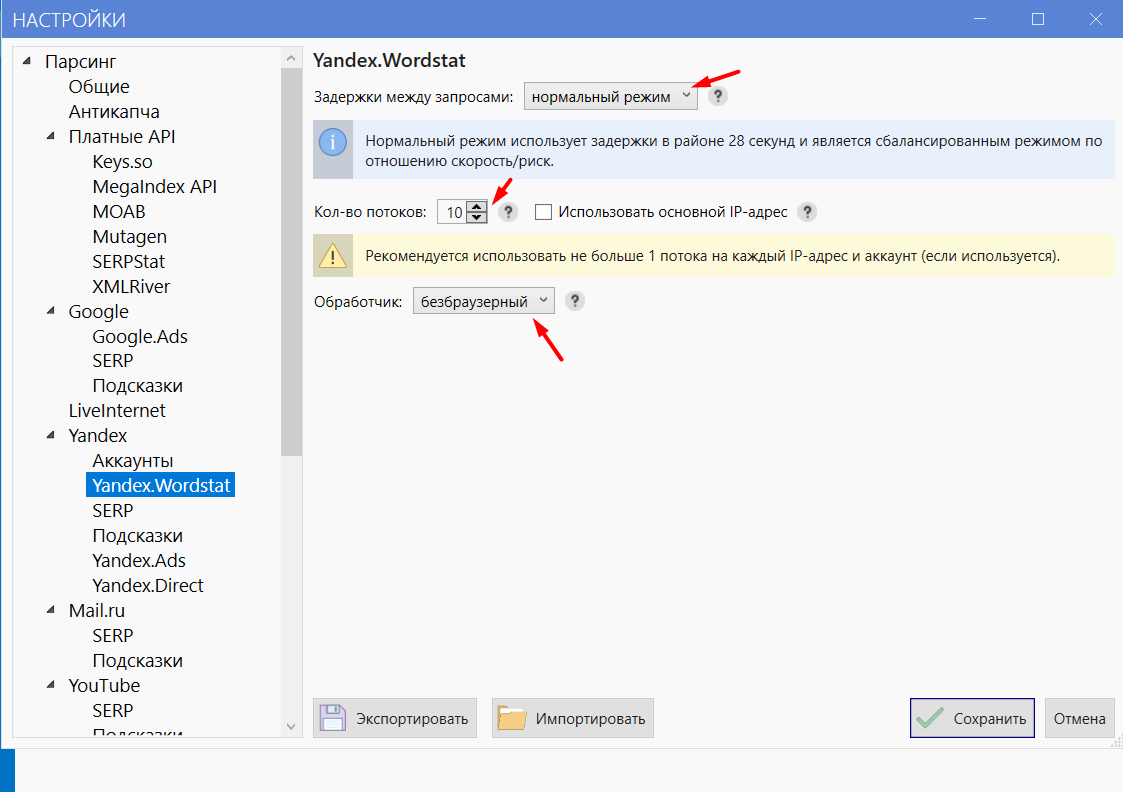
Task: Click the folder Импортировать icon
Action: (x=511, y=718)
